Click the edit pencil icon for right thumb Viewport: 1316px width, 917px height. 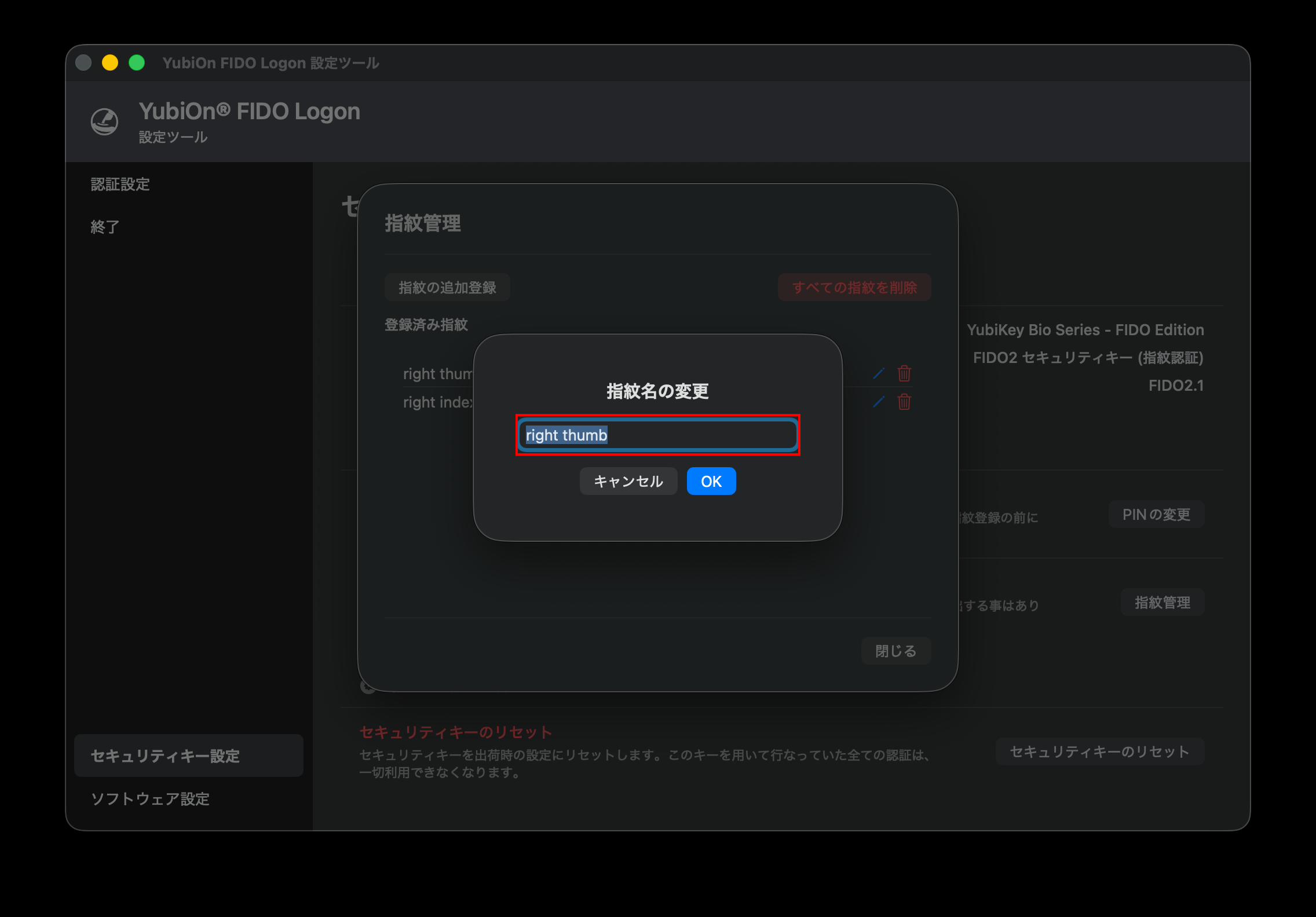tap(879, 373)
